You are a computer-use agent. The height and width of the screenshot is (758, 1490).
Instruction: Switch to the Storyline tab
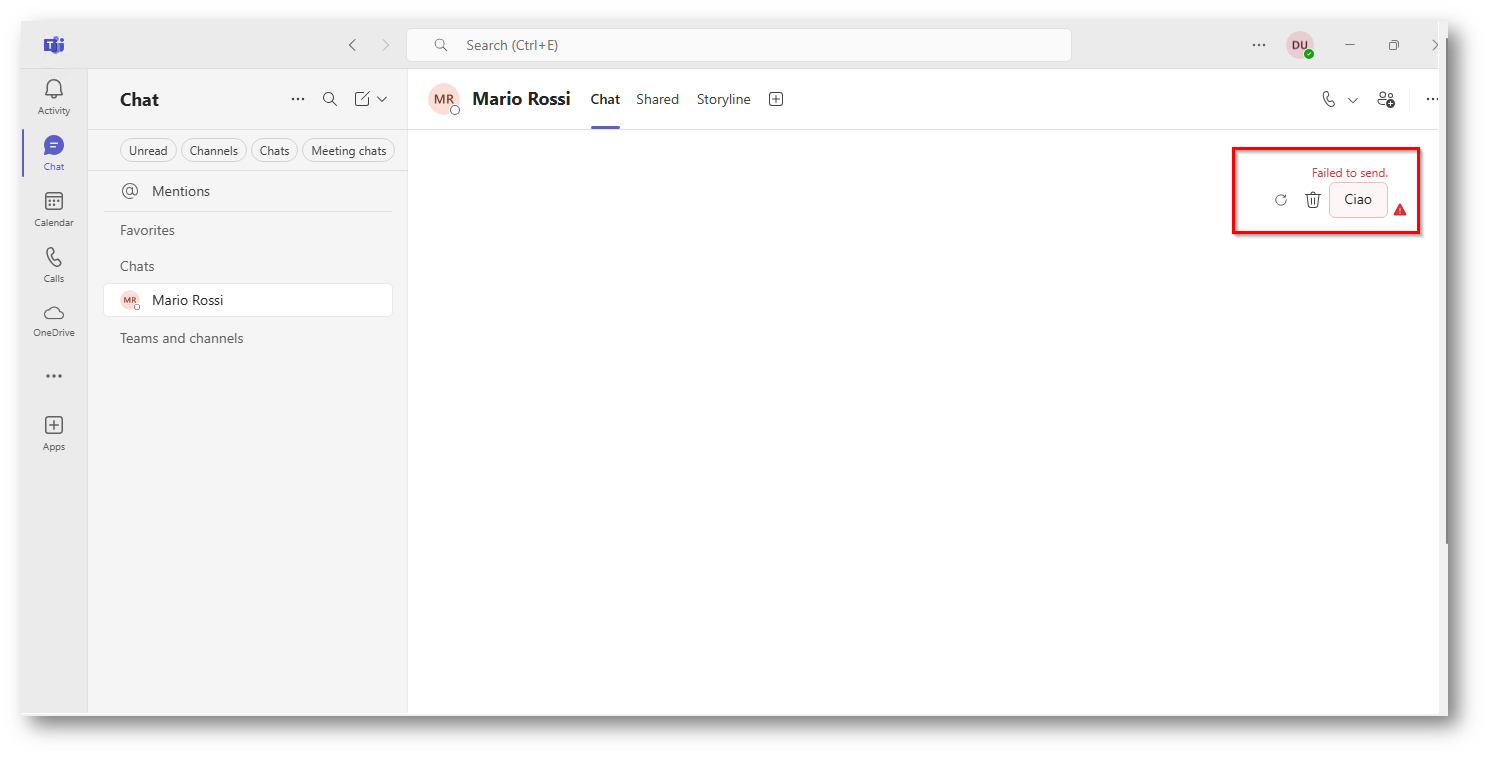tap(724, 99)
